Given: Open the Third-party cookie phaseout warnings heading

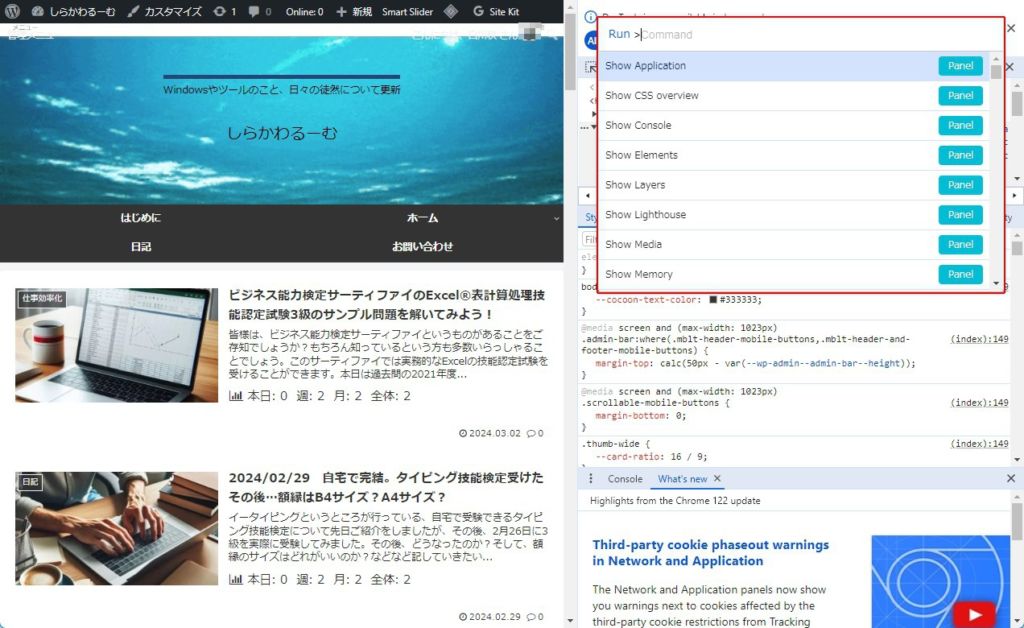Looking at the screenshot, I should [711, 553].
